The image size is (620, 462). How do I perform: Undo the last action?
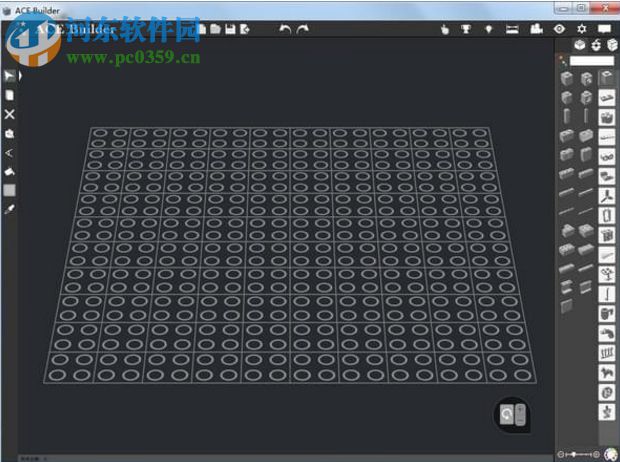click(x=285, y=29)
